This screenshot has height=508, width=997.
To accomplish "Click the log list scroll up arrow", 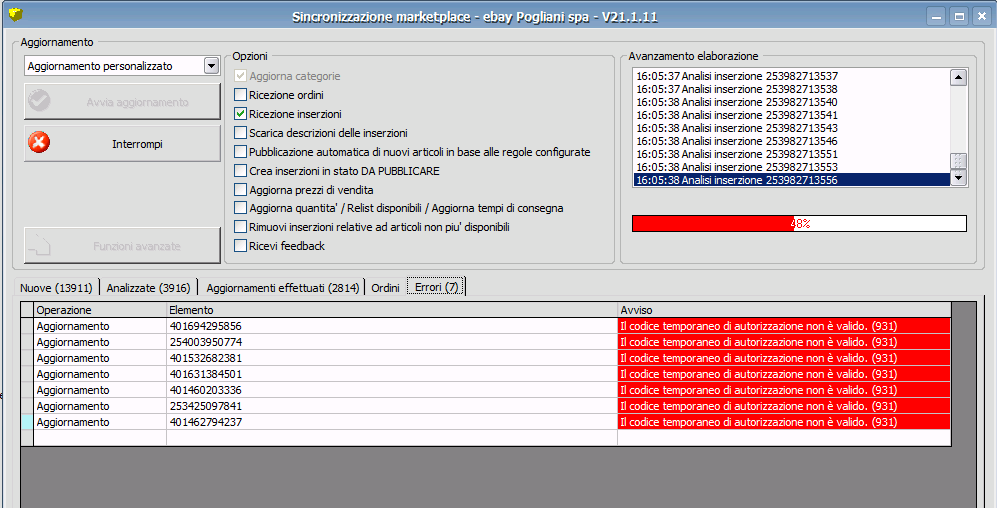I will pyautogui.click(x=958, y=78).
